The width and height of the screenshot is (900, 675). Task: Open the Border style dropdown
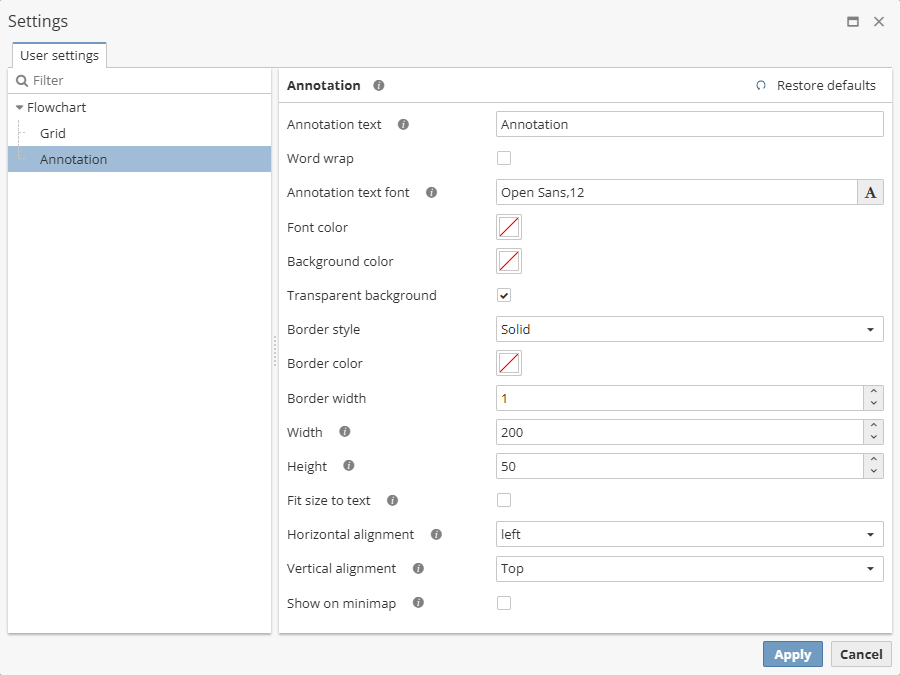[x=689, y=329]
